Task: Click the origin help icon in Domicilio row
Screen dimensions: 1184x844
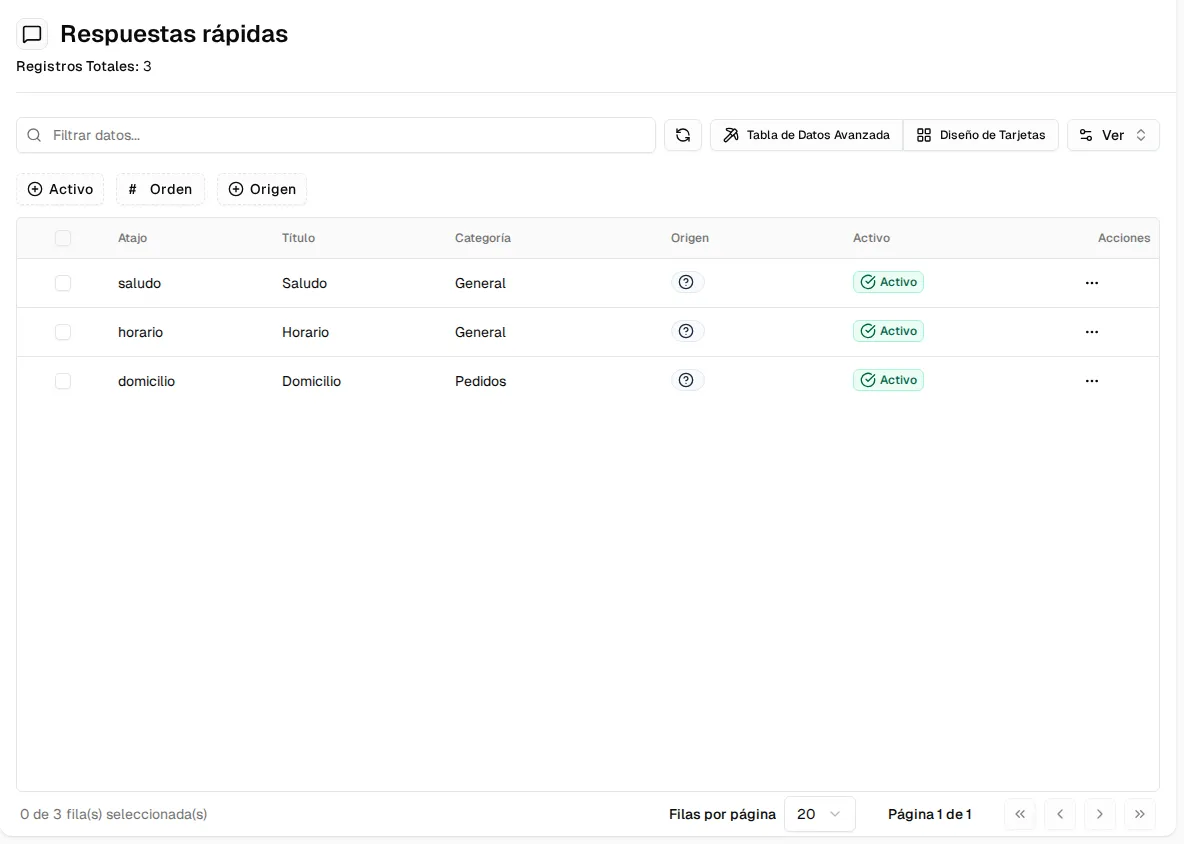Action: (x=686, y=380)
